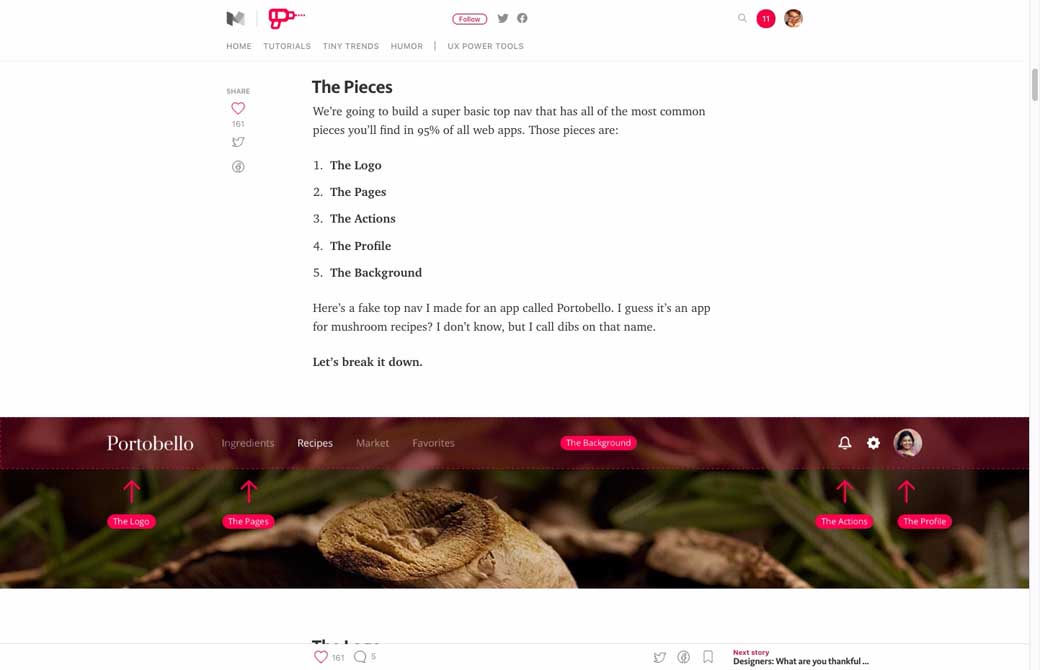Open the Twitter icon beside Follow

pos(503,19)
